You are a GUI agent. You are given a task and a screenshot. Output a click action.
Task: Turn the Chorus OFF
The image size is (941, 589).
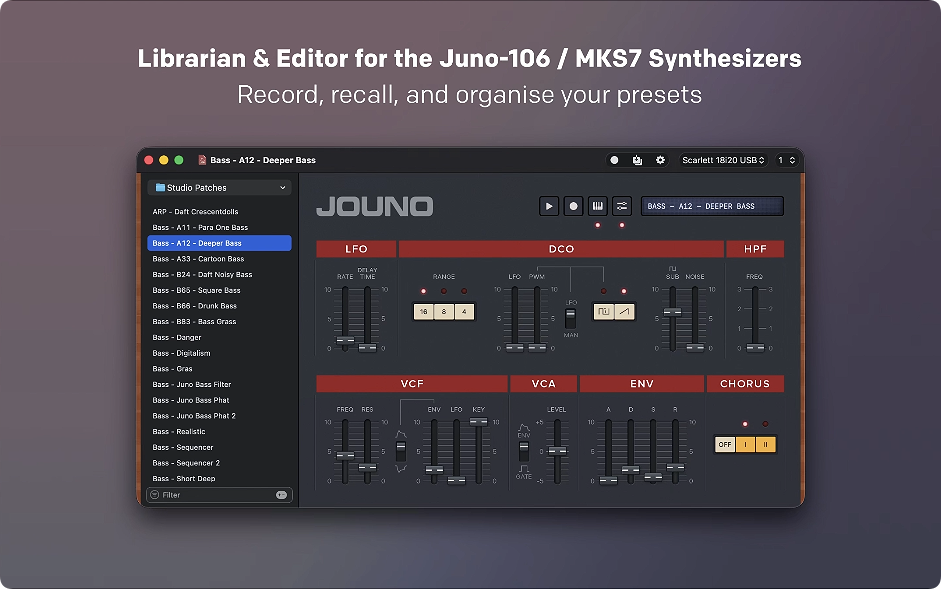(x=724, y=444)
